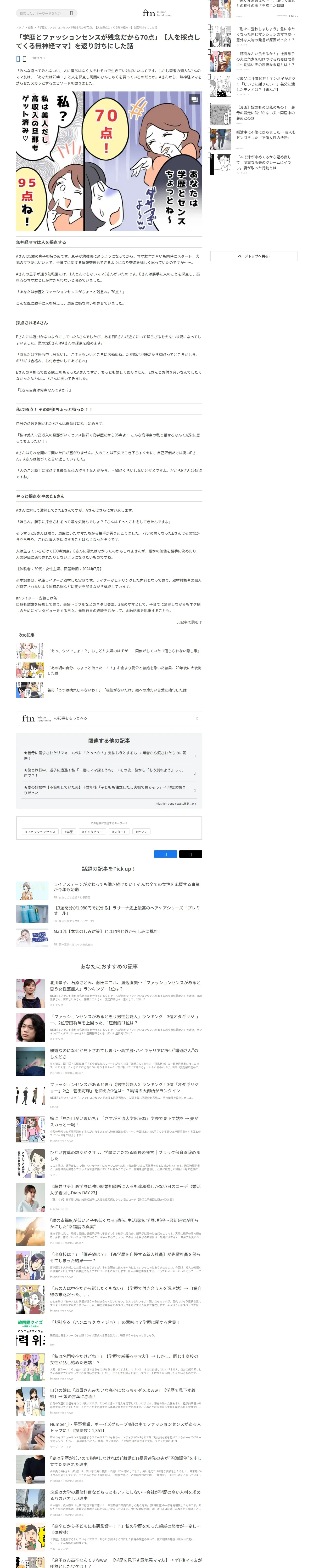Open the main 70点 manga illustration

pyautogui.click(x=109, y=161)
